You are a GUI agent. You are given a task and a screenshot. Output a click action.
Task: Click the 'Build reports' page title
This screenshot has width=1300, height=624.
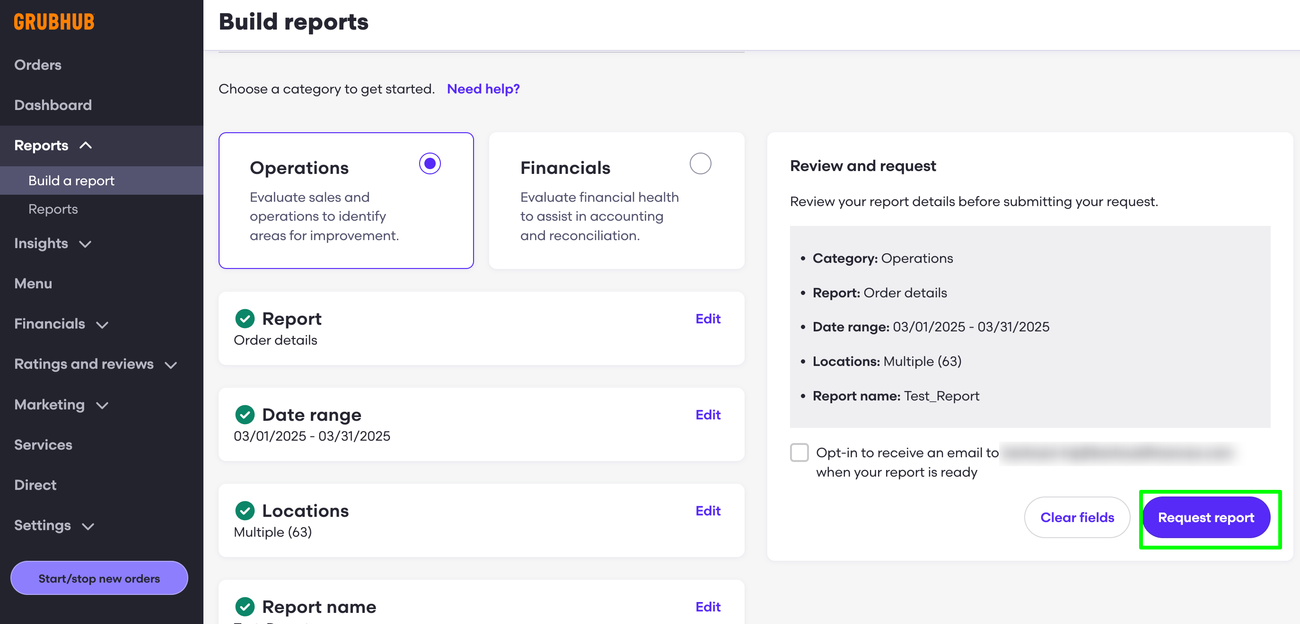coord(293,22)
